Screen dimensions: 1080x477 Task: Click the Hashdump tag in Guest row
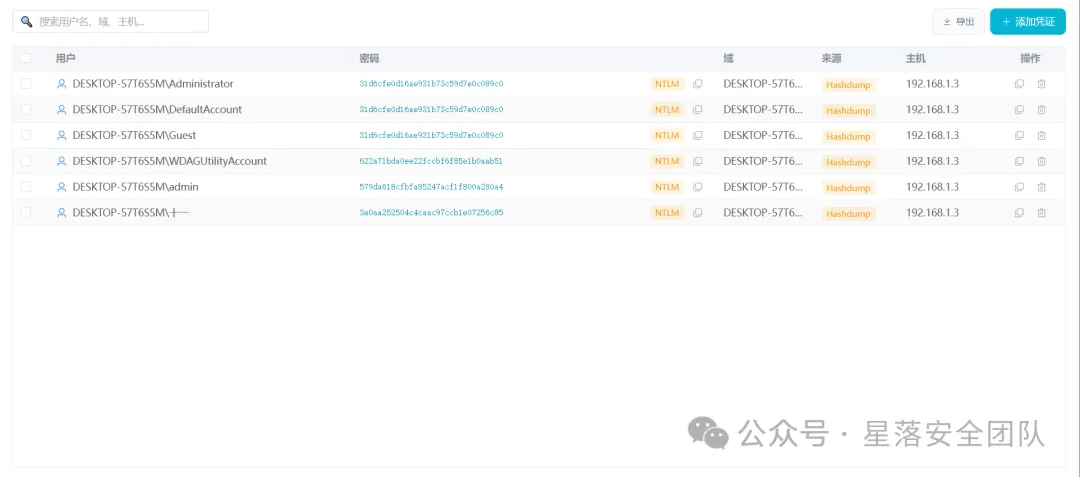(x=849, y=136)
